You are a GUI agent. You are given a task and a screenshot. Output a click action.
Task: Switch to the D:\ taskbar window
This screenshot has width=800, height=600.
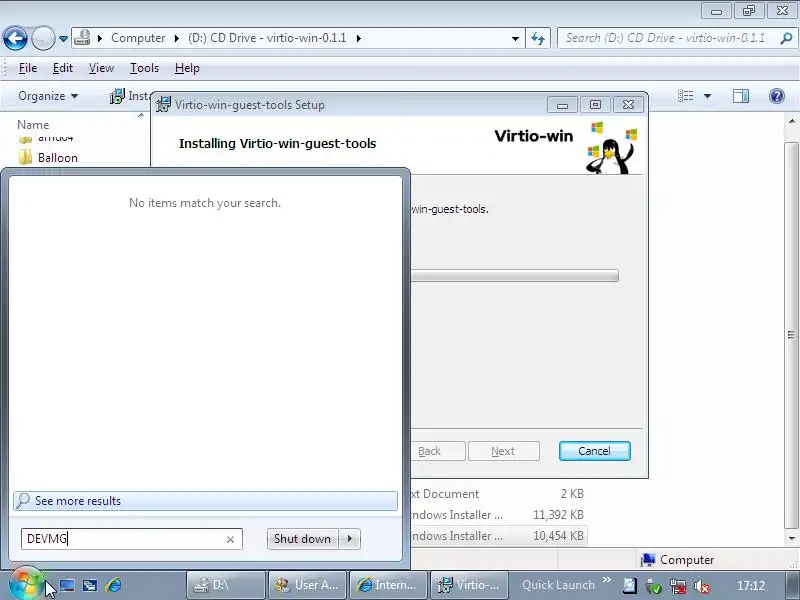[226, 585]
